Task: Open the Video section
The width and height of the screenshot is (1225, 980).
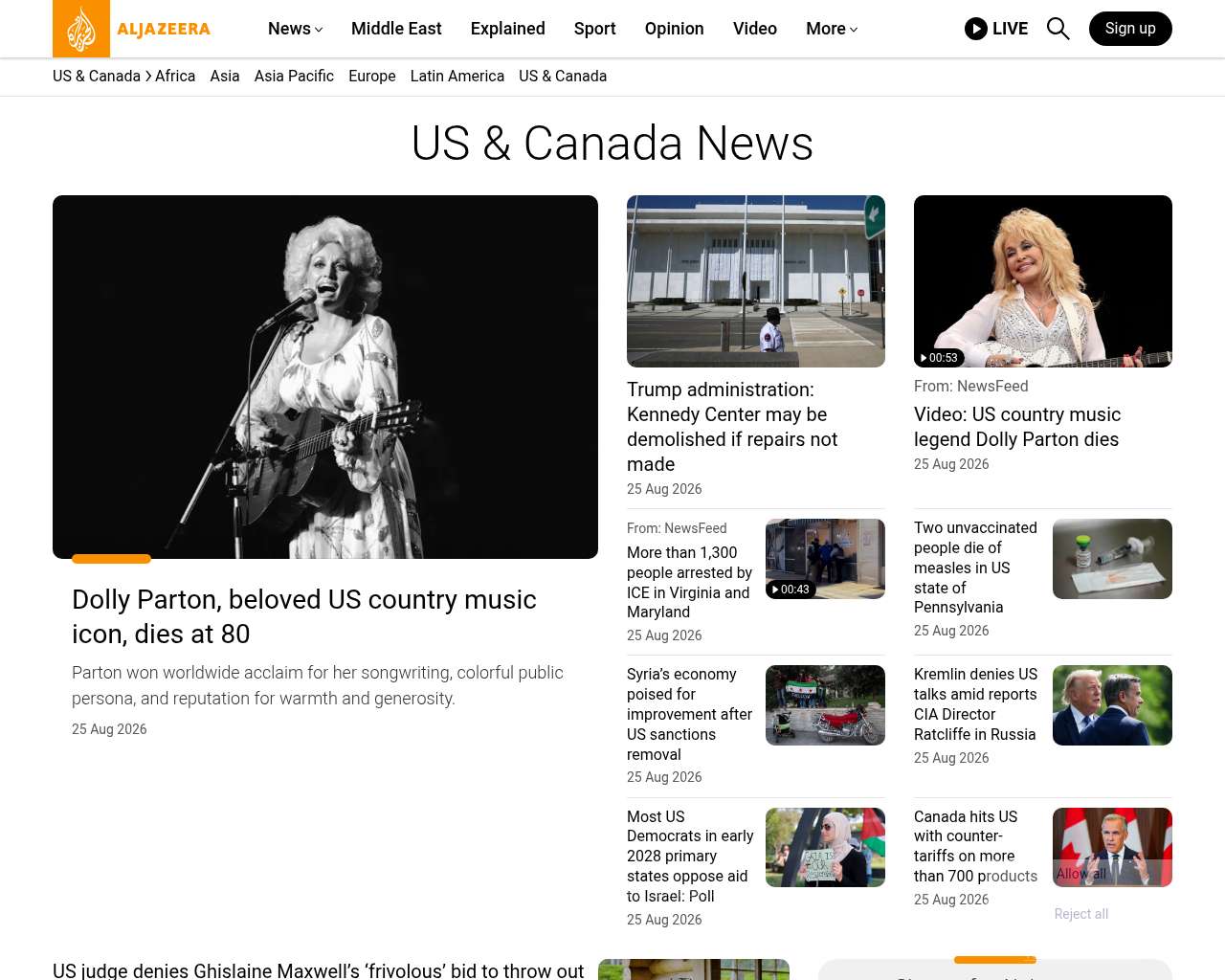Action: pyautogui.click(x=755, y=29)
